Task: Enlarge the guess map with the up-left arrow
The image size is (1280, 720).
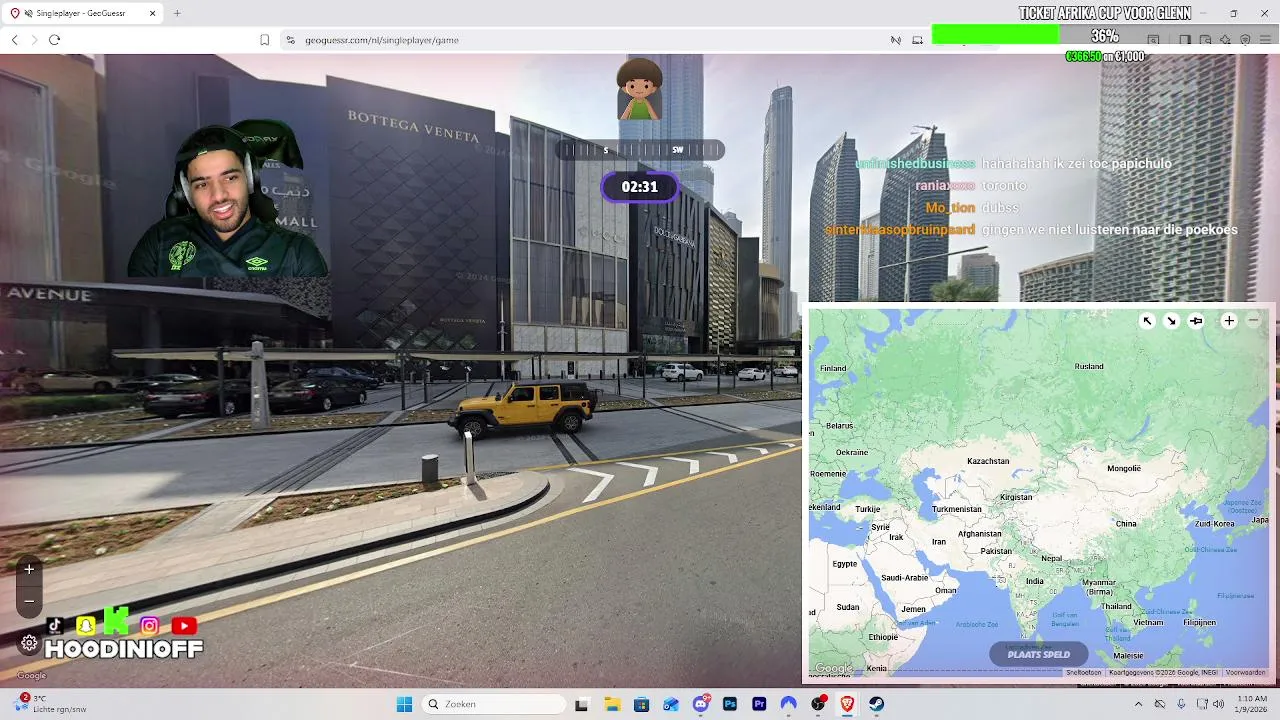Action: [1147, 321]
